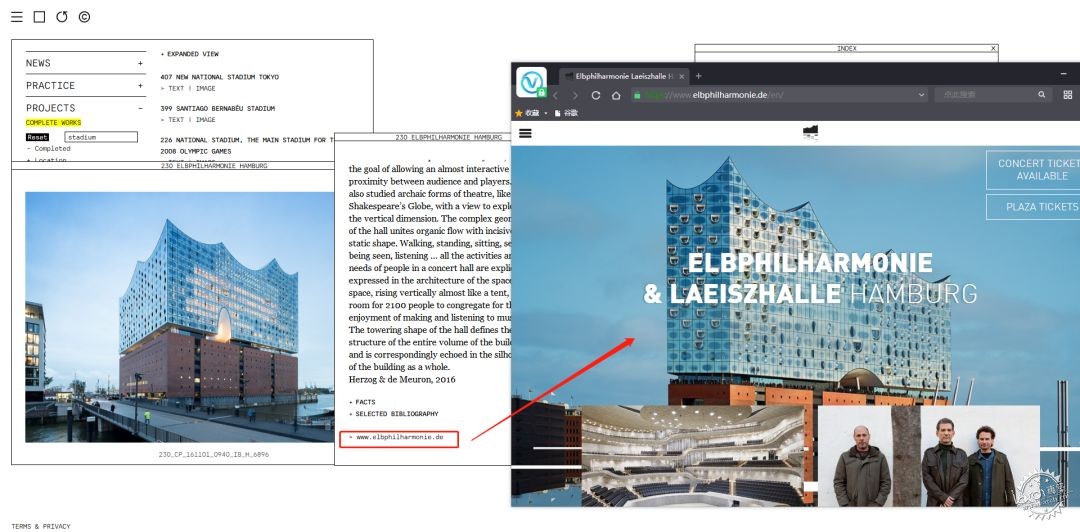Click the square window icon in top toolbar
Image resolution: width=1080 pixels, height=532 pixels.
pyautogui.click(x=39, y=17)
